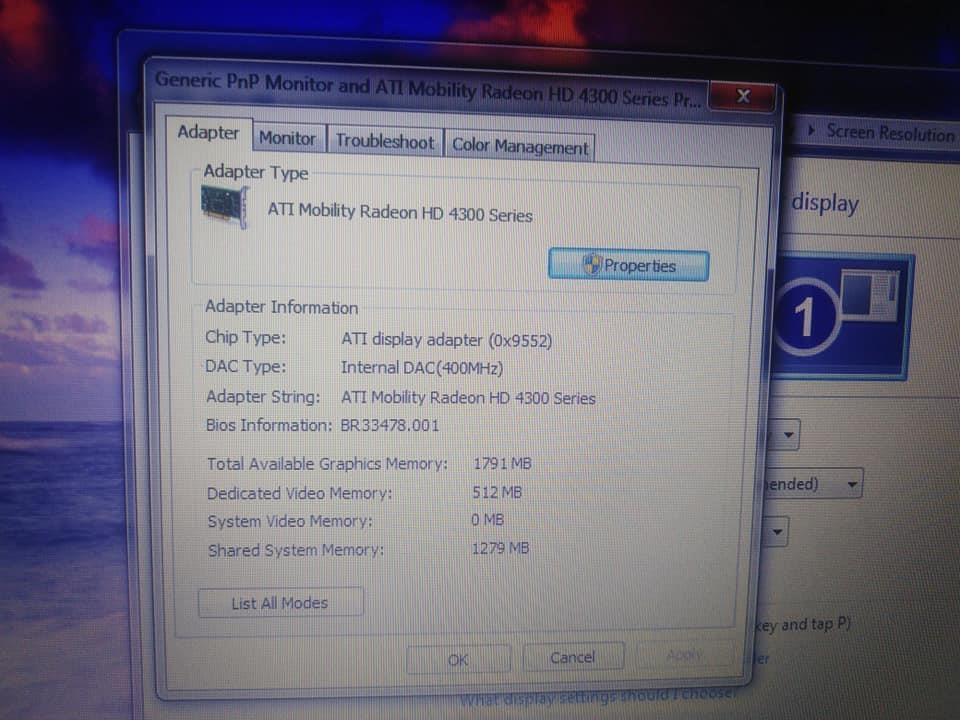This screenshot has height=720, width=960.
Task: Open 'What display settings should I choose' link
Action: [597, 697]
